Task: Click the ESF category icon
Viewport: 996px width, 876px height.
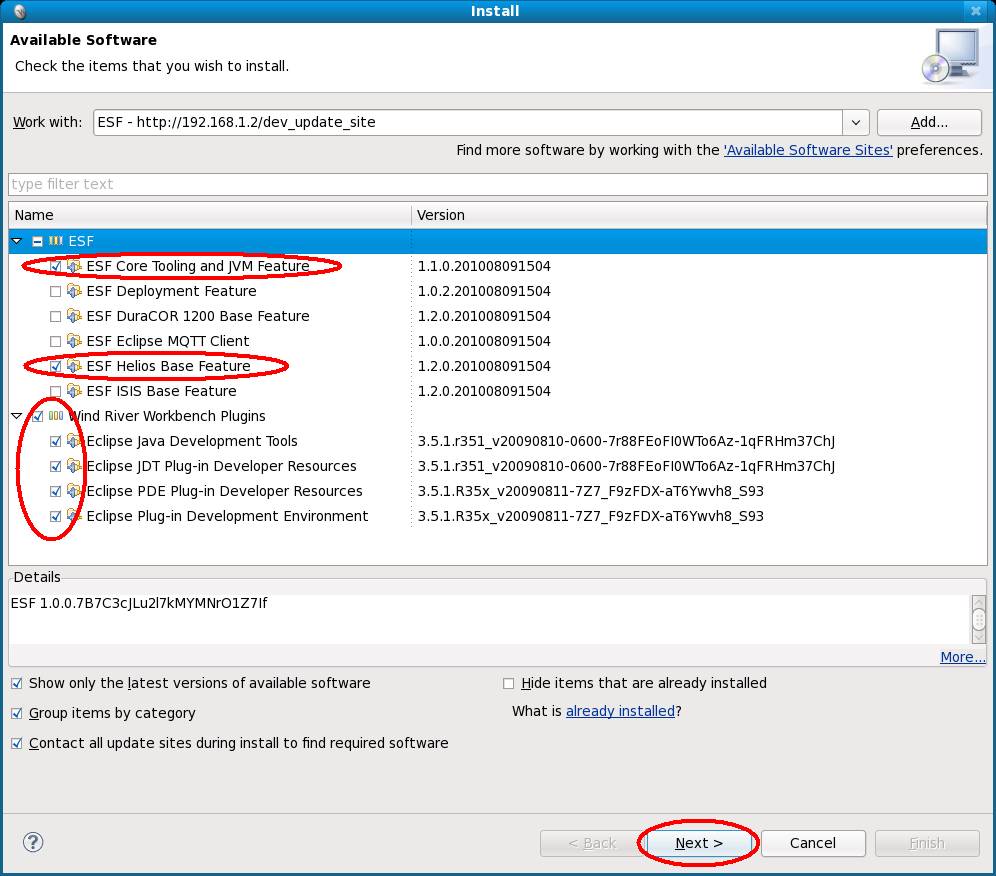Action: [56, 241]
